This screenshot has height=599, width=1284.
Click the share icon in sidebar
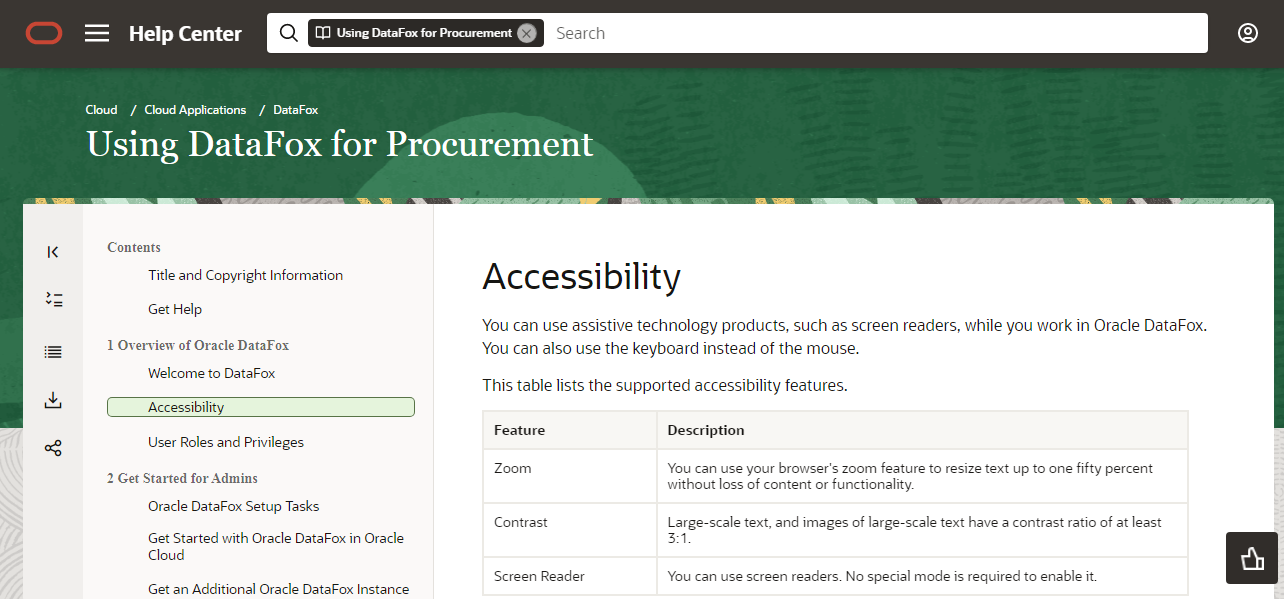54,448
